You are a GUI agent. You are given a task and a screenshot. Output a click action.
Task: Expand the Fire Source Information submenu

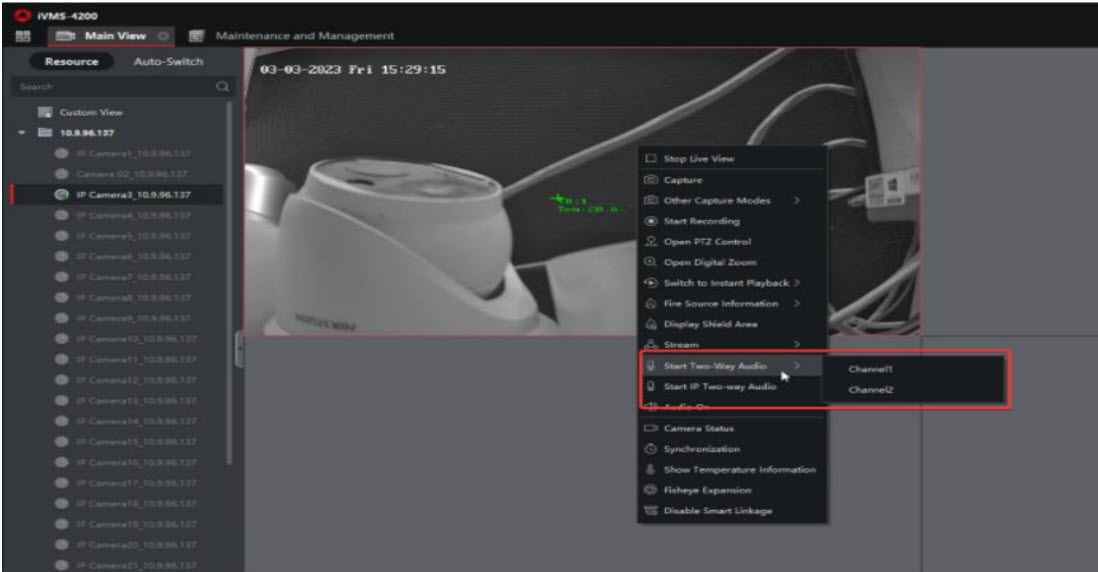(x=797, y=303)
